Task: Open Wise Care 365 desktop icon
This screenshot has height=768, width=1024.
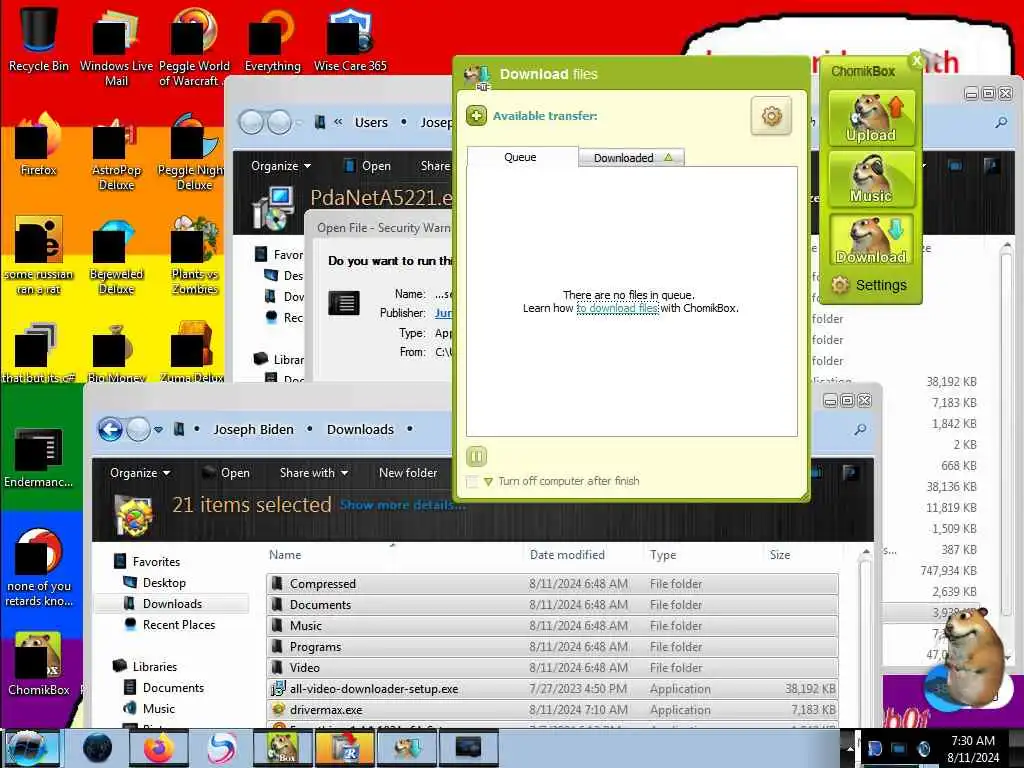Action: coord(350,40)
